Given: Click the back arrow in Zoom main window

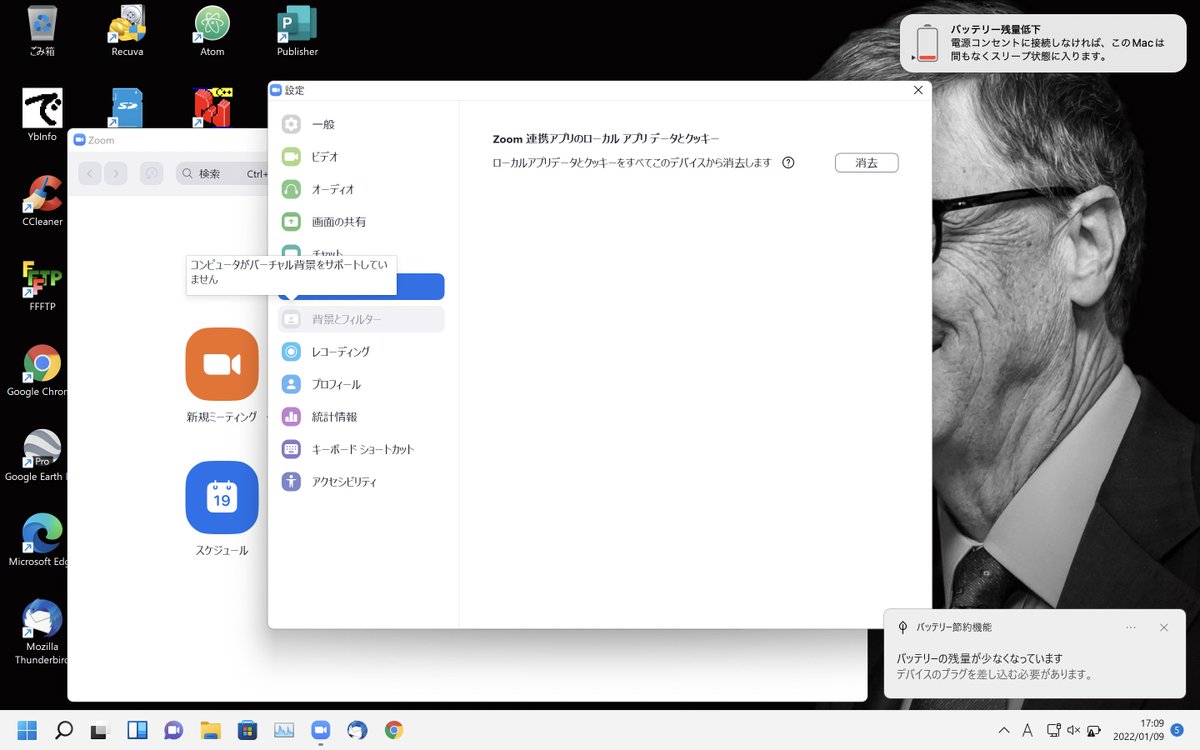Looking at the screenshot, I should pos(90,173).
